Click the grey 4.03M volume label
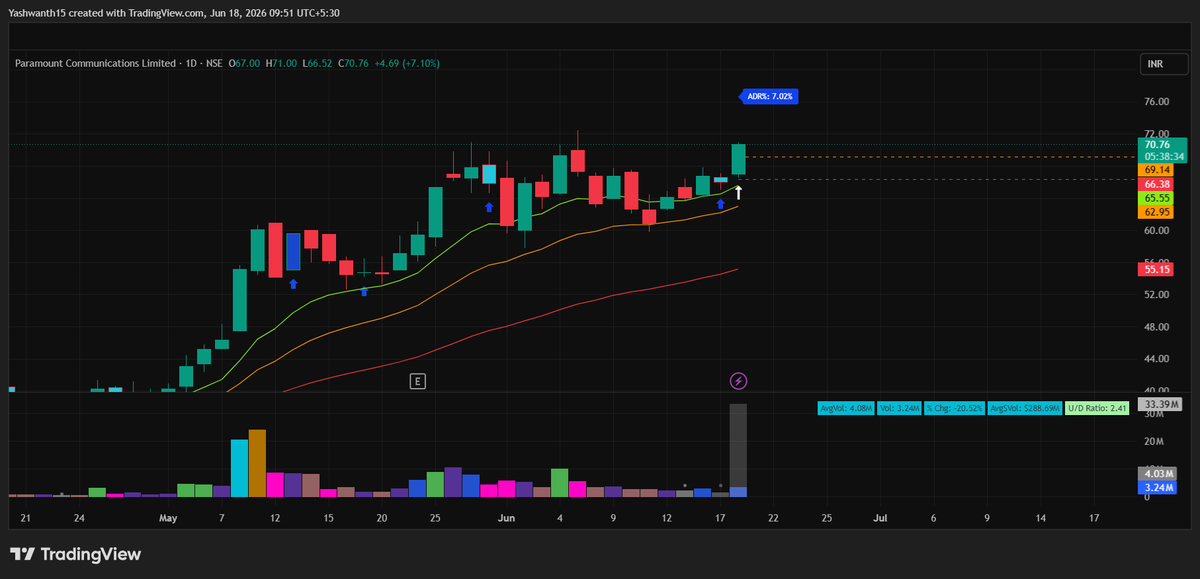This screenshot has height=579, width=1200. [x=1157, y=474]
